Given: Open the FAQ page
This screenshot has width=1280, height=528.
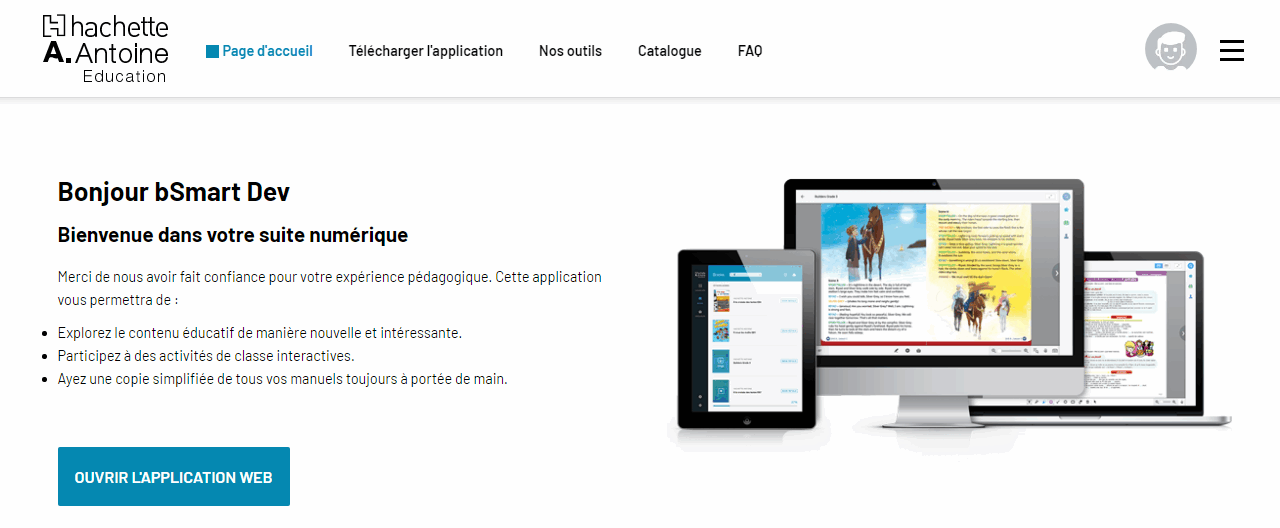Looking at the screenshot, I should (x=750, y=51).
